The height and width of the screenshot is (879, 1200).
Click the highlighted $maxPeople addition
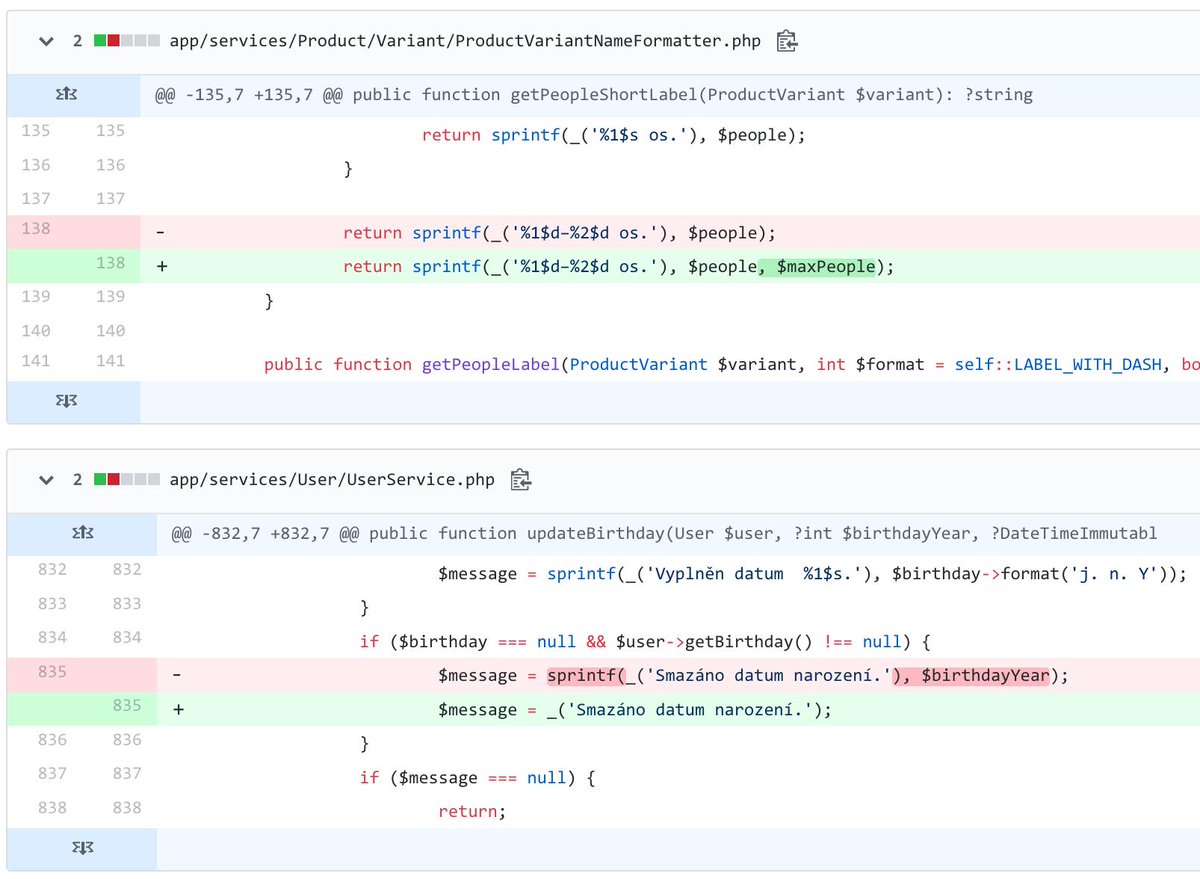coord(817,267)
